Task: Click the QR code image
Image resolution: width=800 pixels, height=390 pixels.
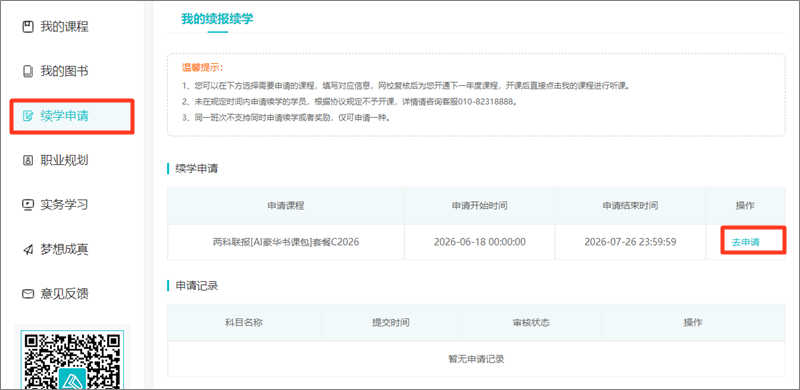Action: coord(72,360)
